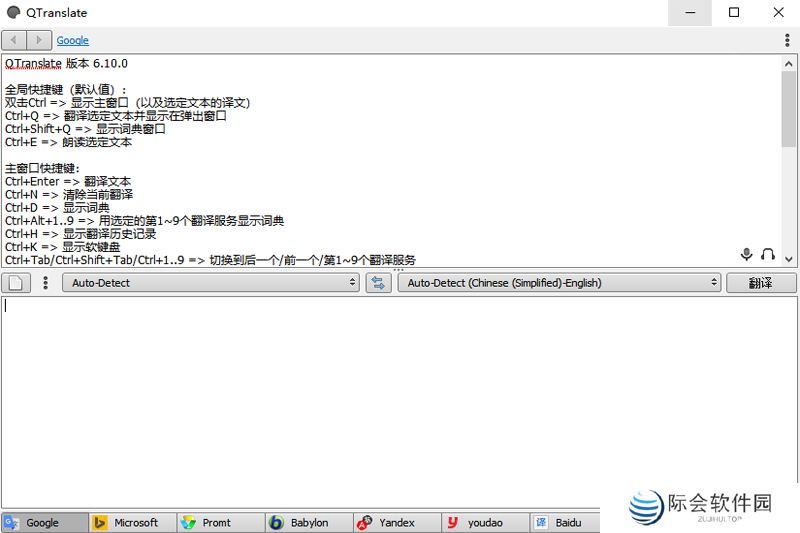Click the new blank page icon
Viewport: 800px width, 533px height.
pos(16,283)
